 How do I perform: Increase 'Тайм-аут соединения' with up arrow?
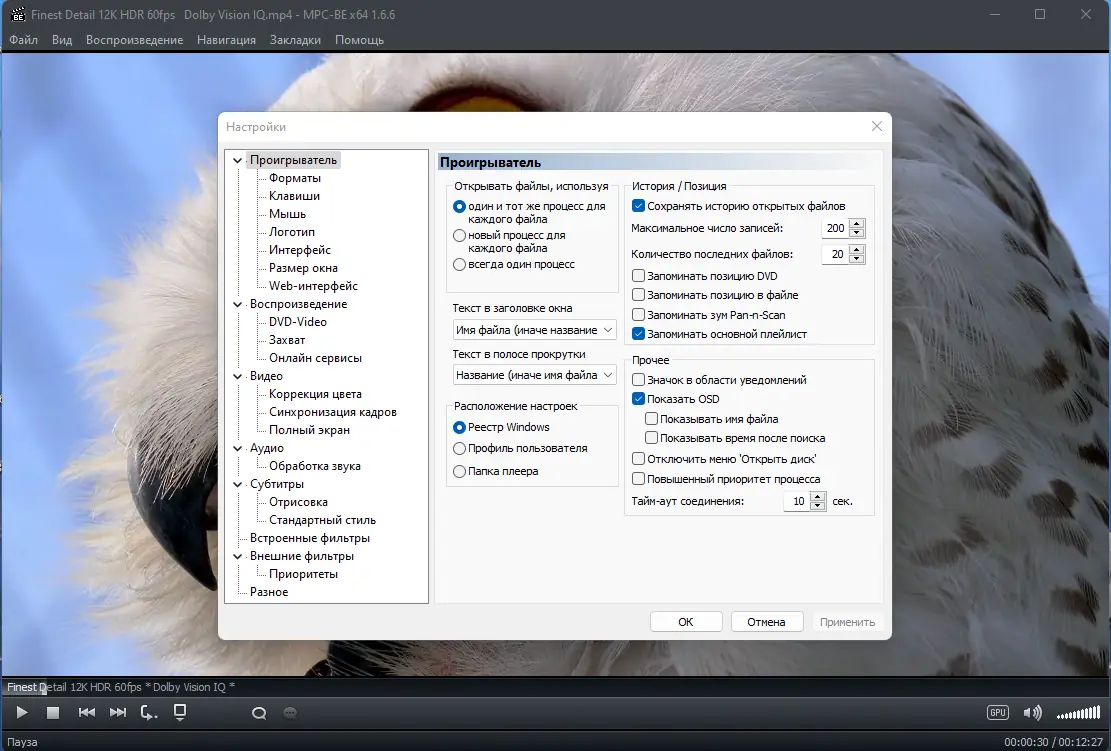818,497
